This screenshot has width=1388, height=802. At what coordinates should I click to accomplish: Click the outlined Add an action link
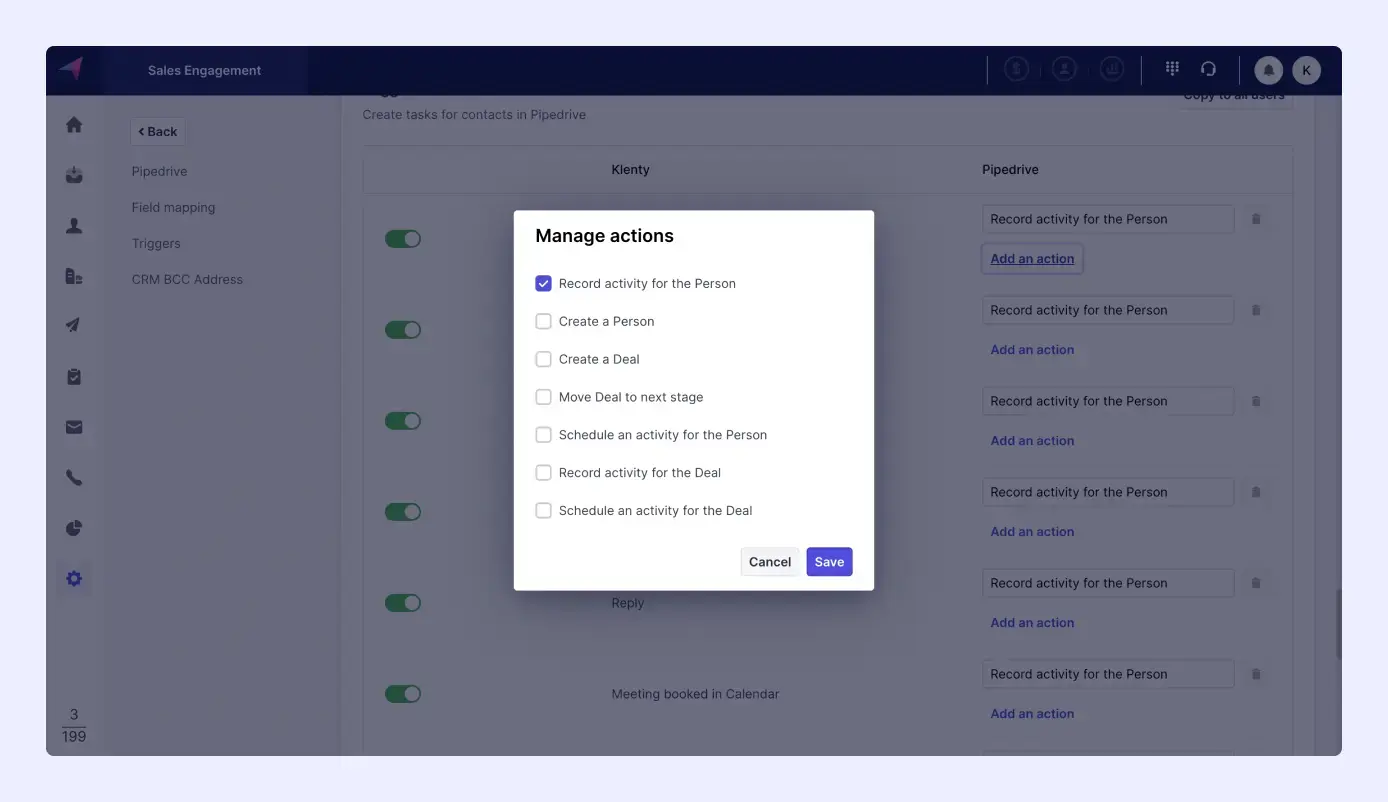point(1032,259)
